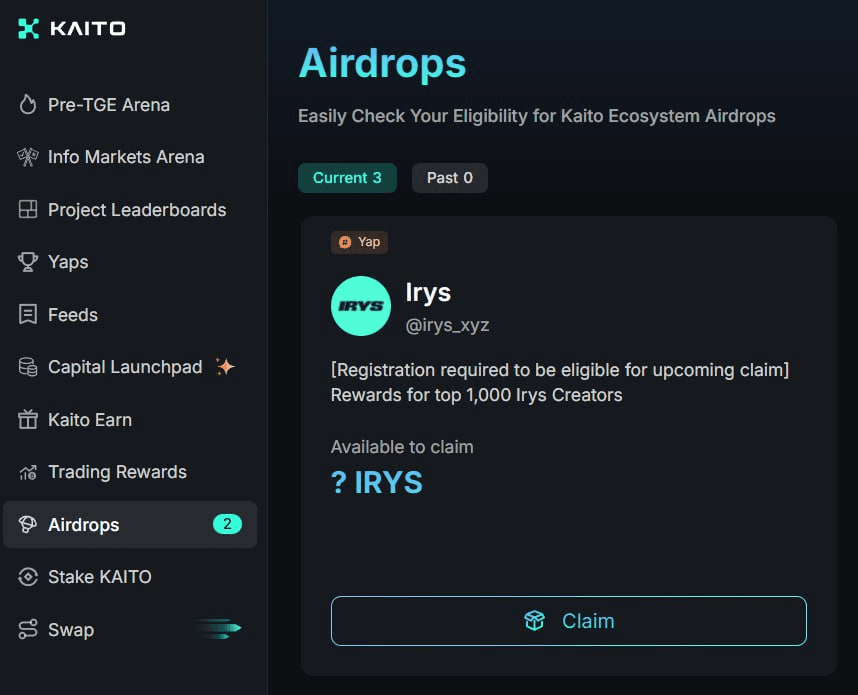Click the crossed flags Info Markets icon
The image size is (858, 695).
click(28, 157)
